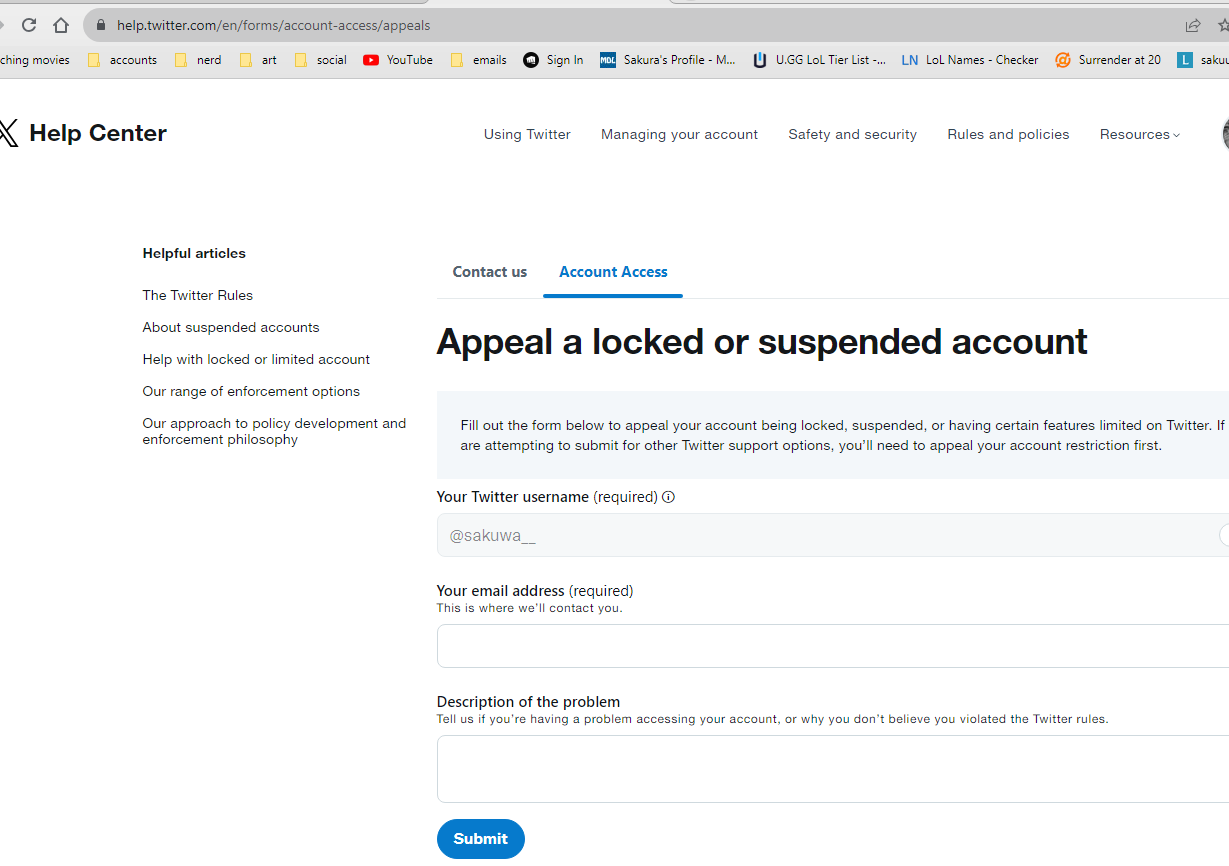Screen dimensions: 1229x866
Task: Click into Description of the problem box
Action: [x=833, y=769]
